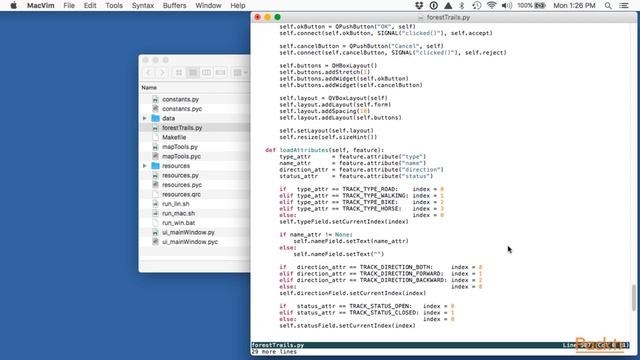Viewport: 640px width, 360px height.
Task: Click the Name column header in Finder
Action: coord(149,88)
